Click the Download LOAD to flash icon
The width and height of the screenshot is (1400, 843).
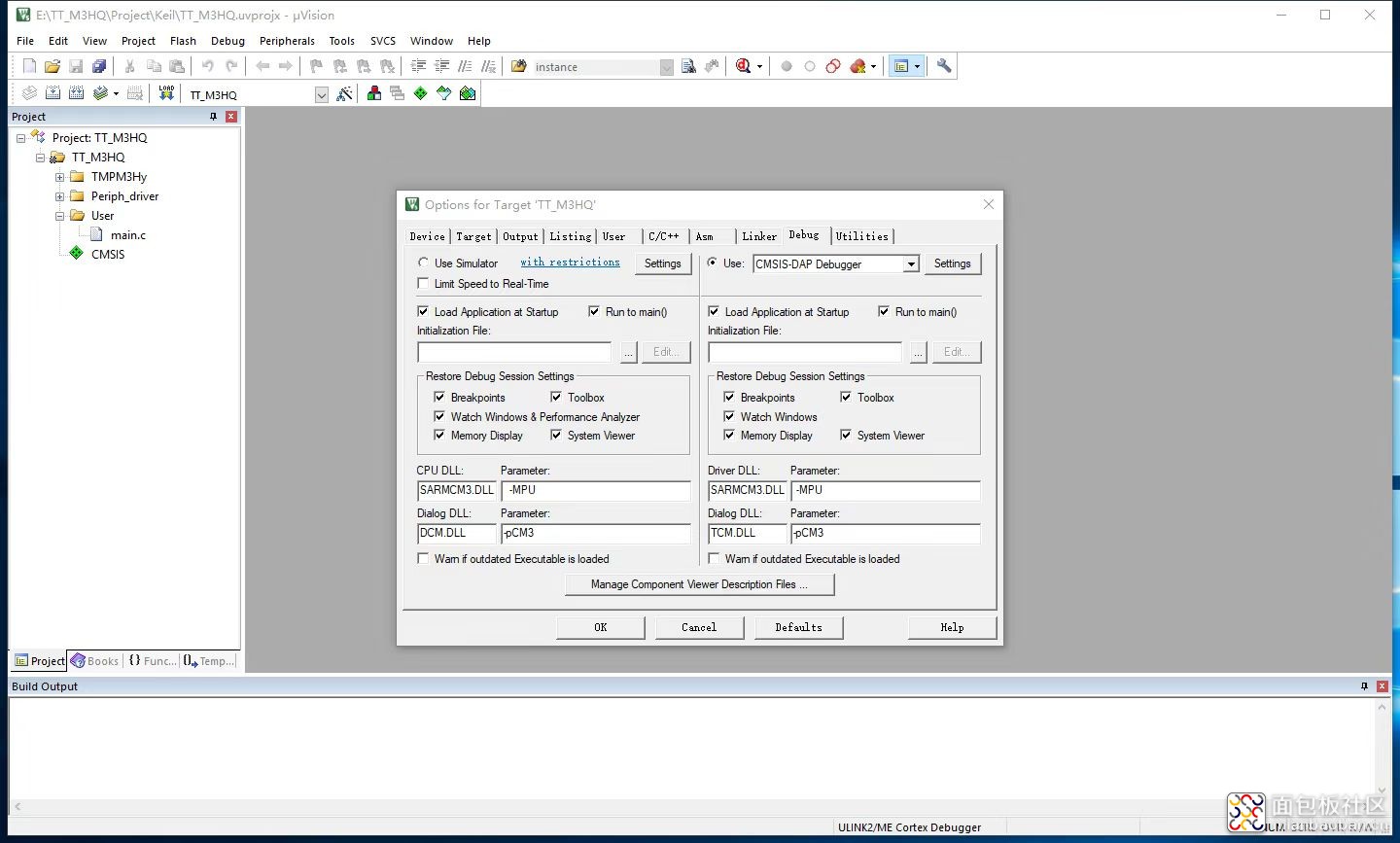point(166,93)
